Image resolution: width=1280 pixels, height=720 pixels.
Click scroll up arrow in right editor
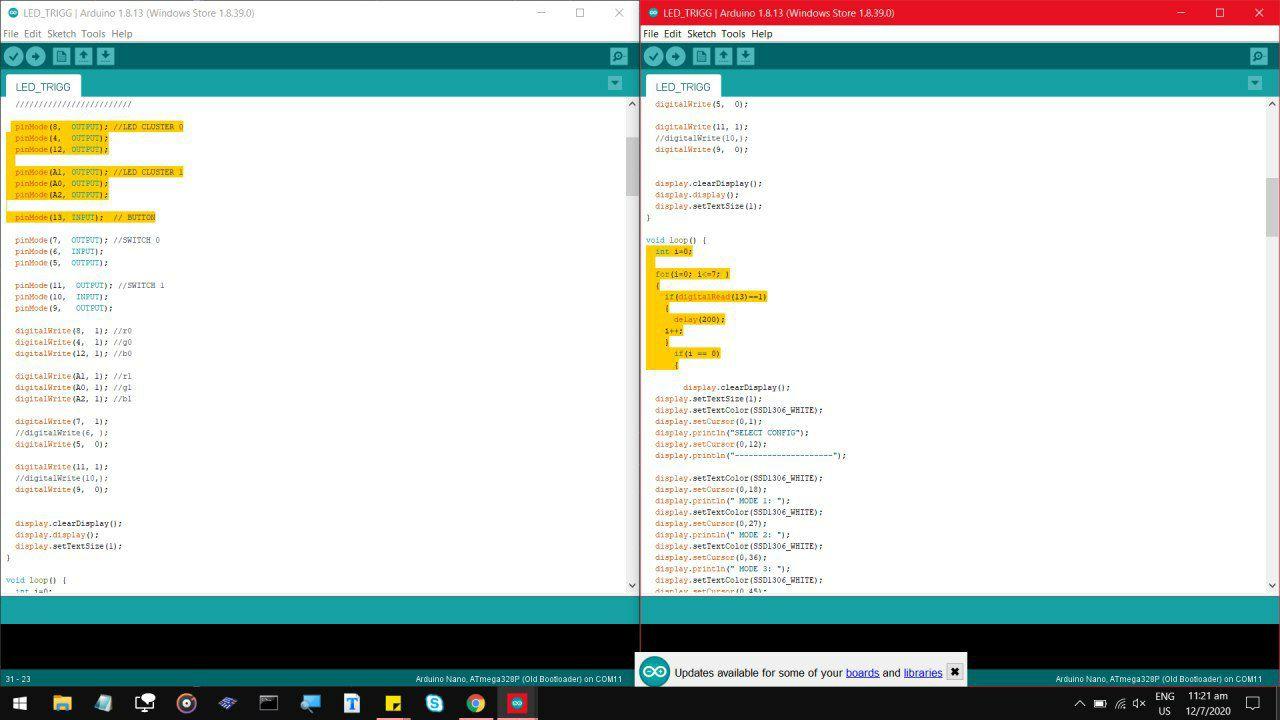click(x=1272, y=103)
